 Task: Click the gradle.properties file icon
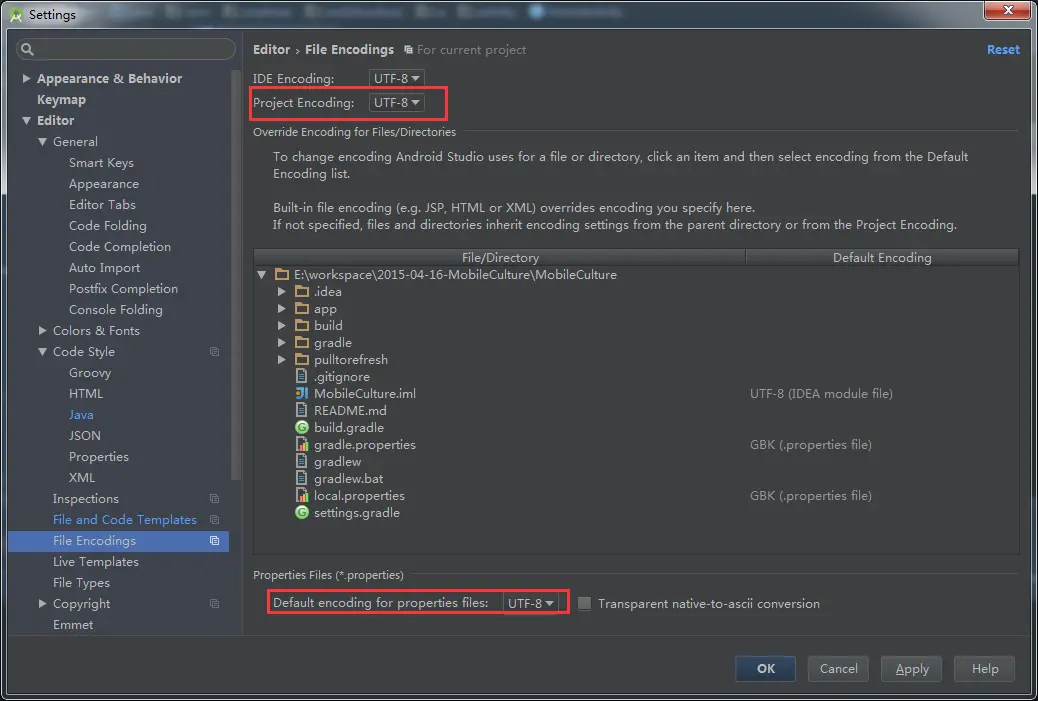click(x=302, y=444)
